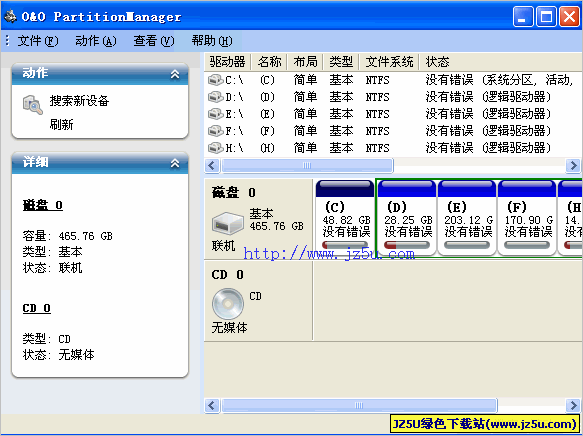Select partition (F) block 170.90 GB
583x436 pixels.
527,218
